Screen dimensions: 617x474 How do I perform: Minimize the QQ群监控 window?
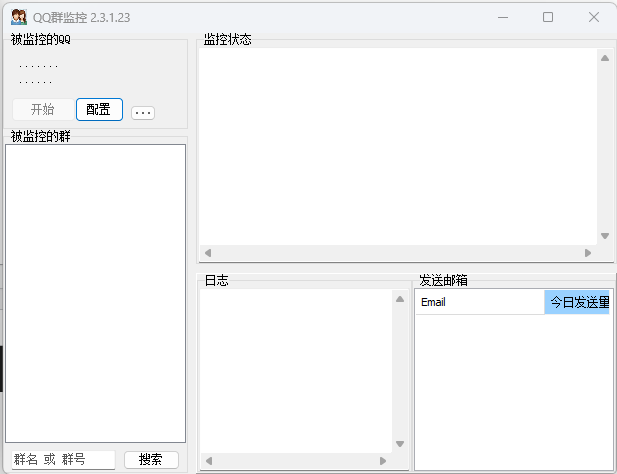click(501, 17)
